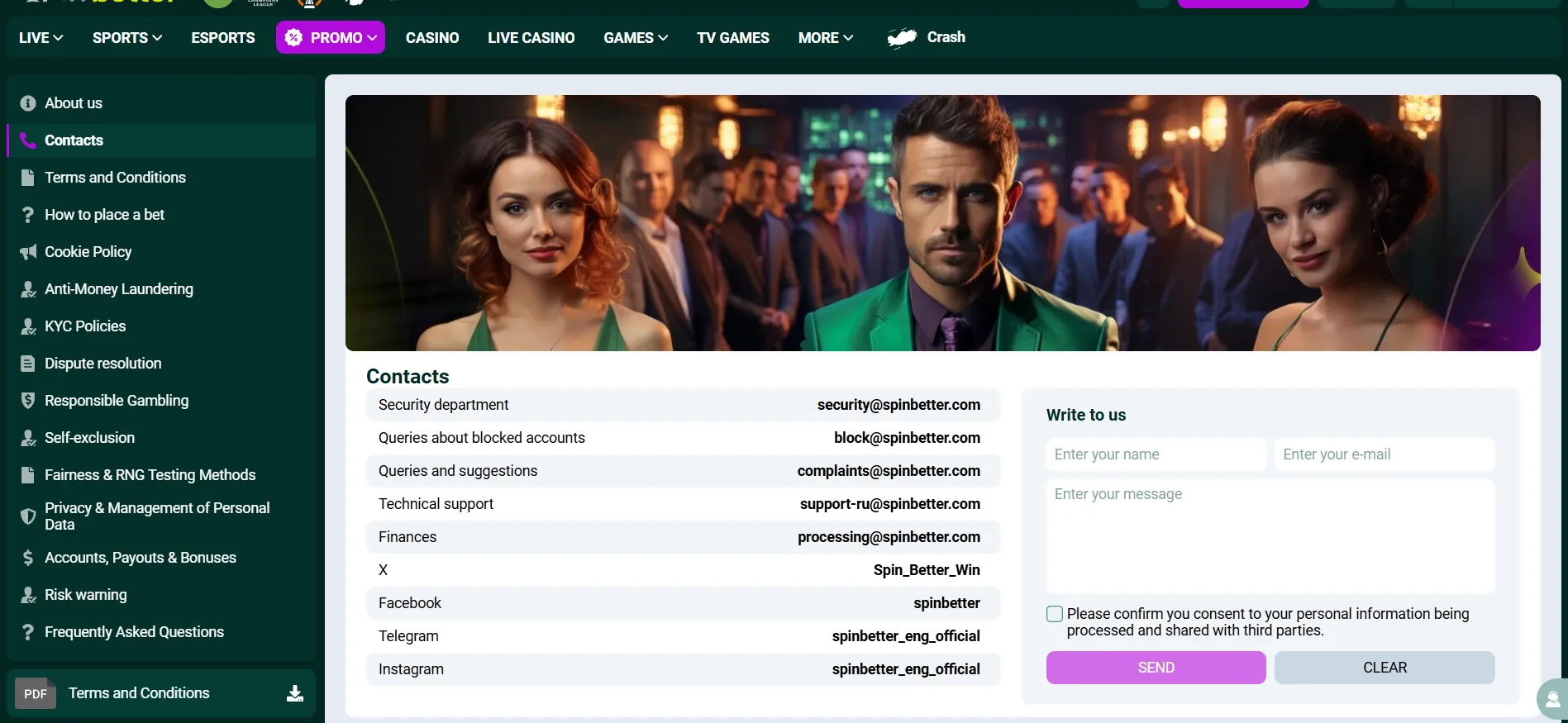This screenshot has height=723, width=1568.
Task: Open processing@spinbetter.com email link
Action: pos(889,537)
